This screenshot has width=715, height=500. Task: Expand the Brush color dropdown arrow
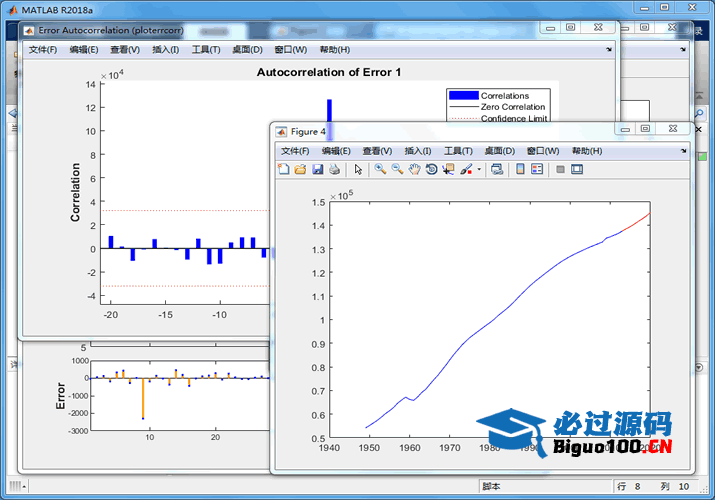479,170
